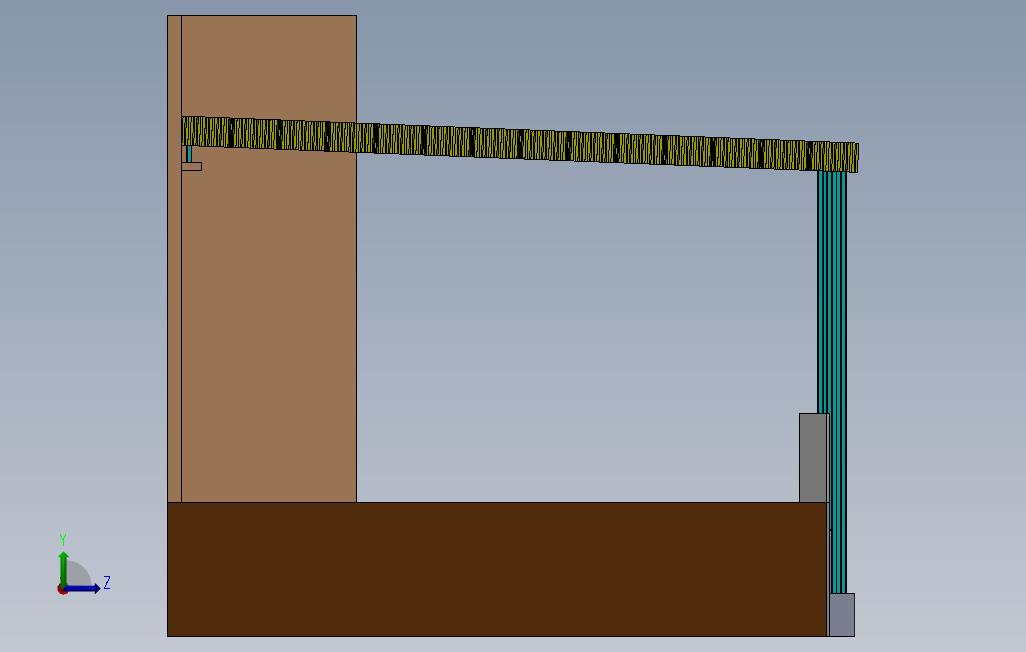The height and width of the screenshot is (652, 1026).
Task: Select the small ledge bracket on the wall
Action: pos(191,166)
